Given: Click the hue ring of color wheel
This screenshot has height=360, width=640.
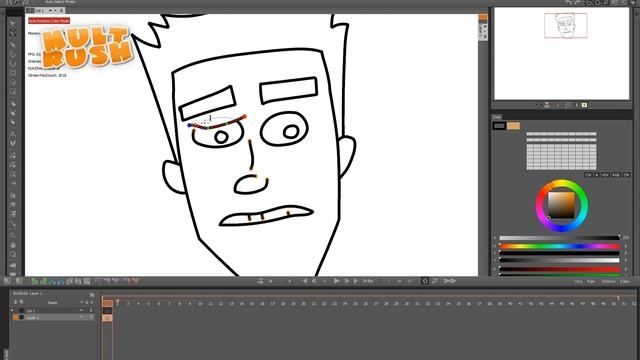Looking at the screenshot, I should point(562,183).
